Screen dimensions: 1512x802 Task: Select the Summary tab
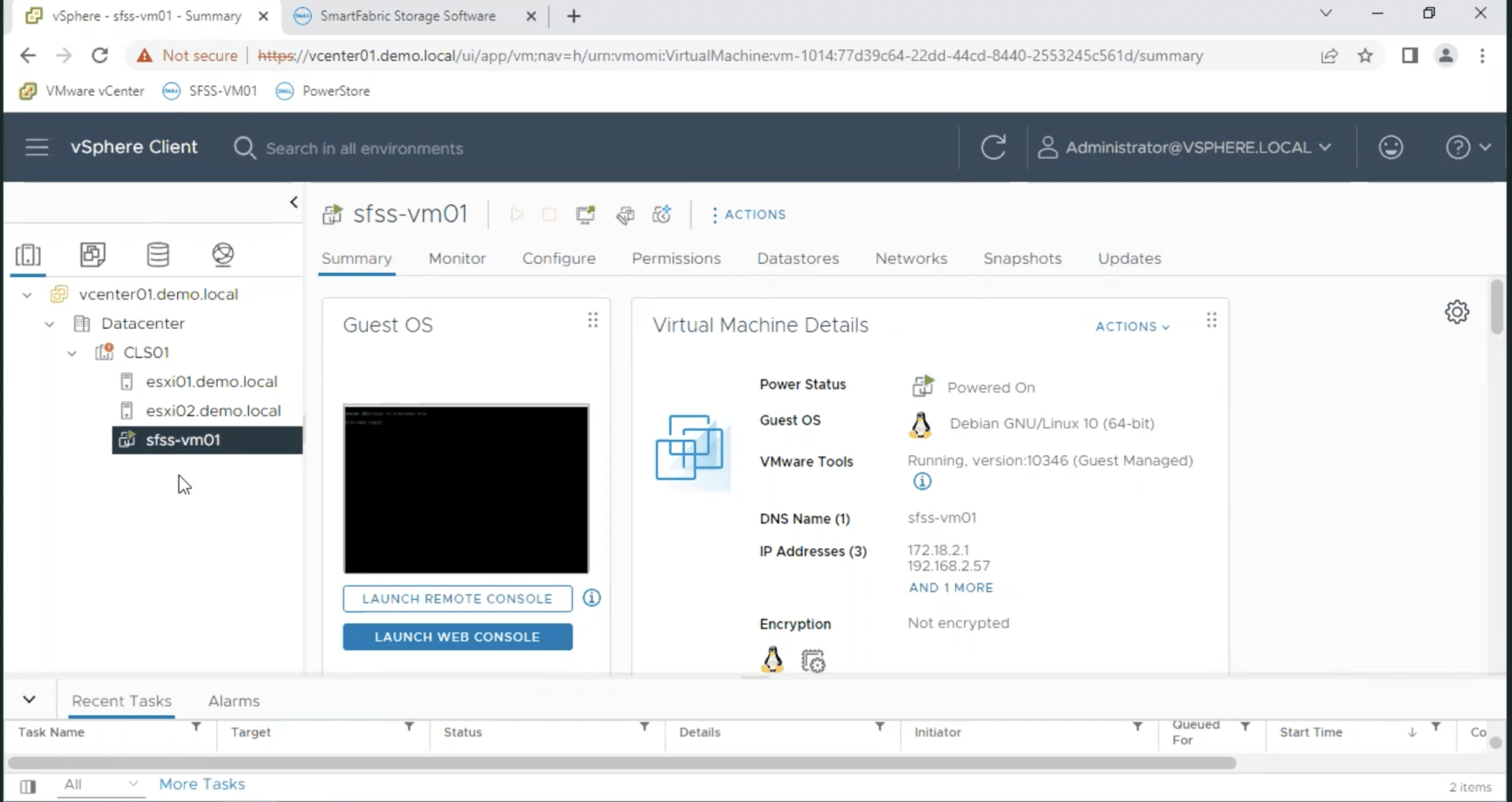click(x=357, y=258)
